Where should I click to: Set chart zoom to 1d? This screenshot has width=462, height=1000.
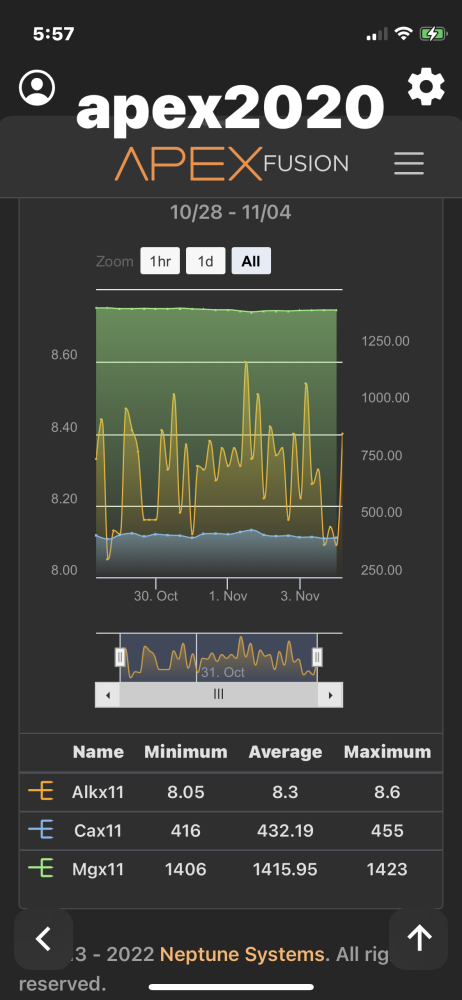click(205, 261)
